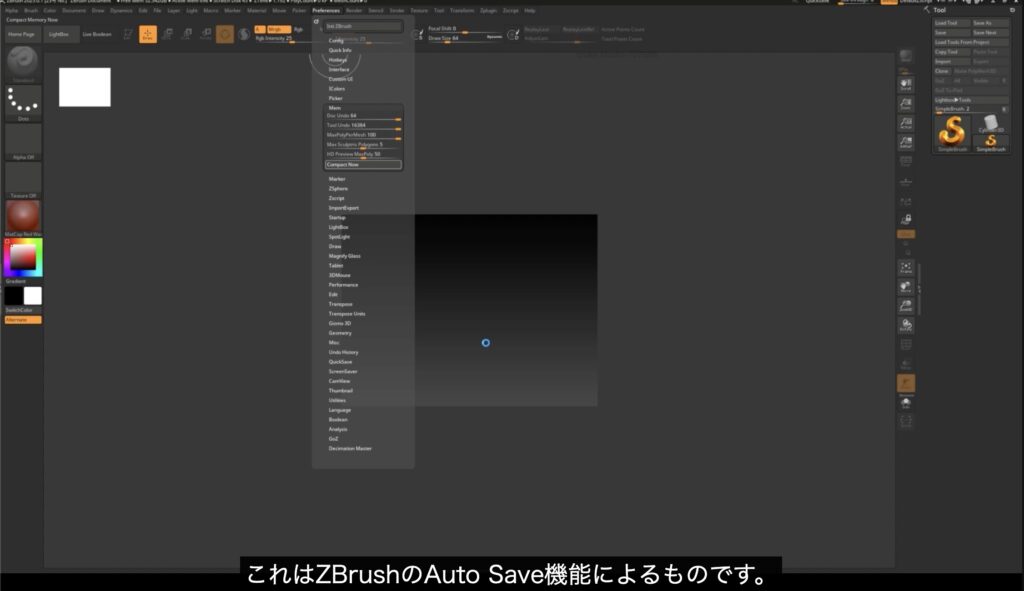Click the Init ZBrush button

point(363,26)
